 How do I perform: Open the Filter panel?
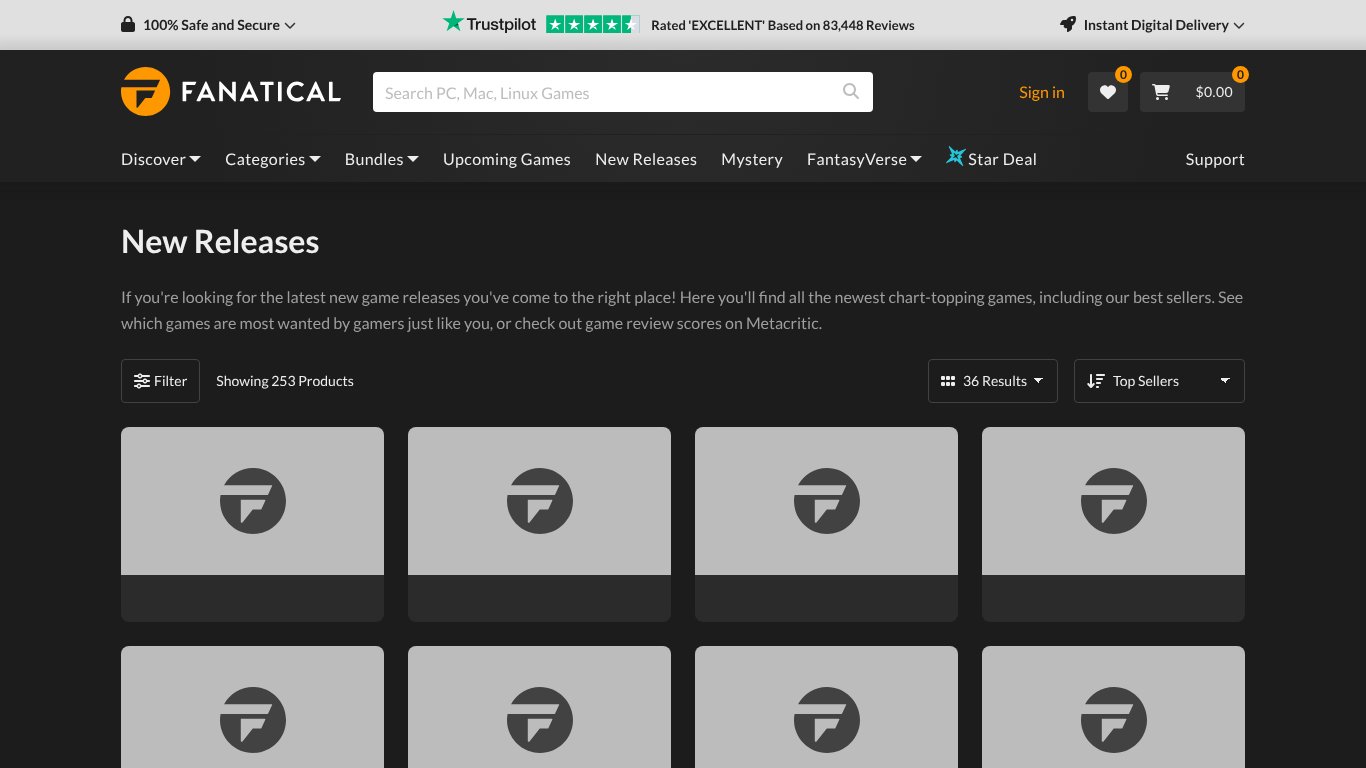(x=160, y=381)
